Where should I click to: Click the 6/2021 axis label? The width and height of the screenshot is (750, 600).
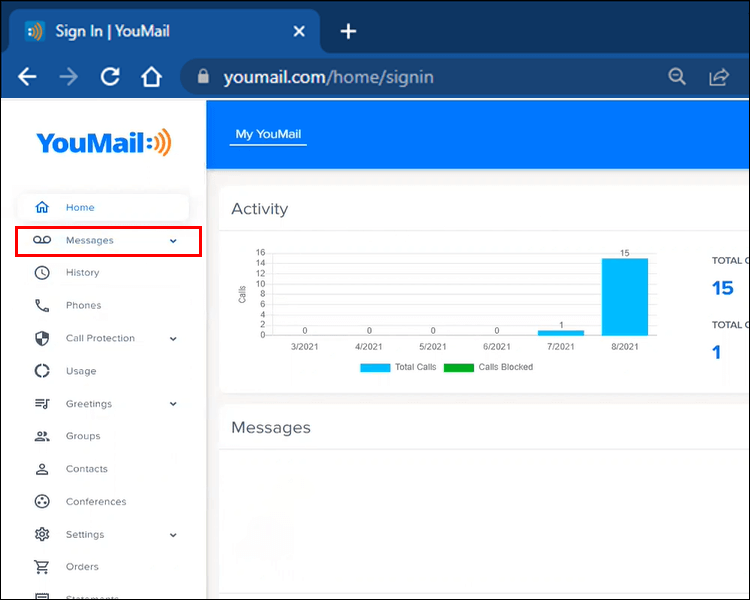pyautogui.click(x=496, y=346)
